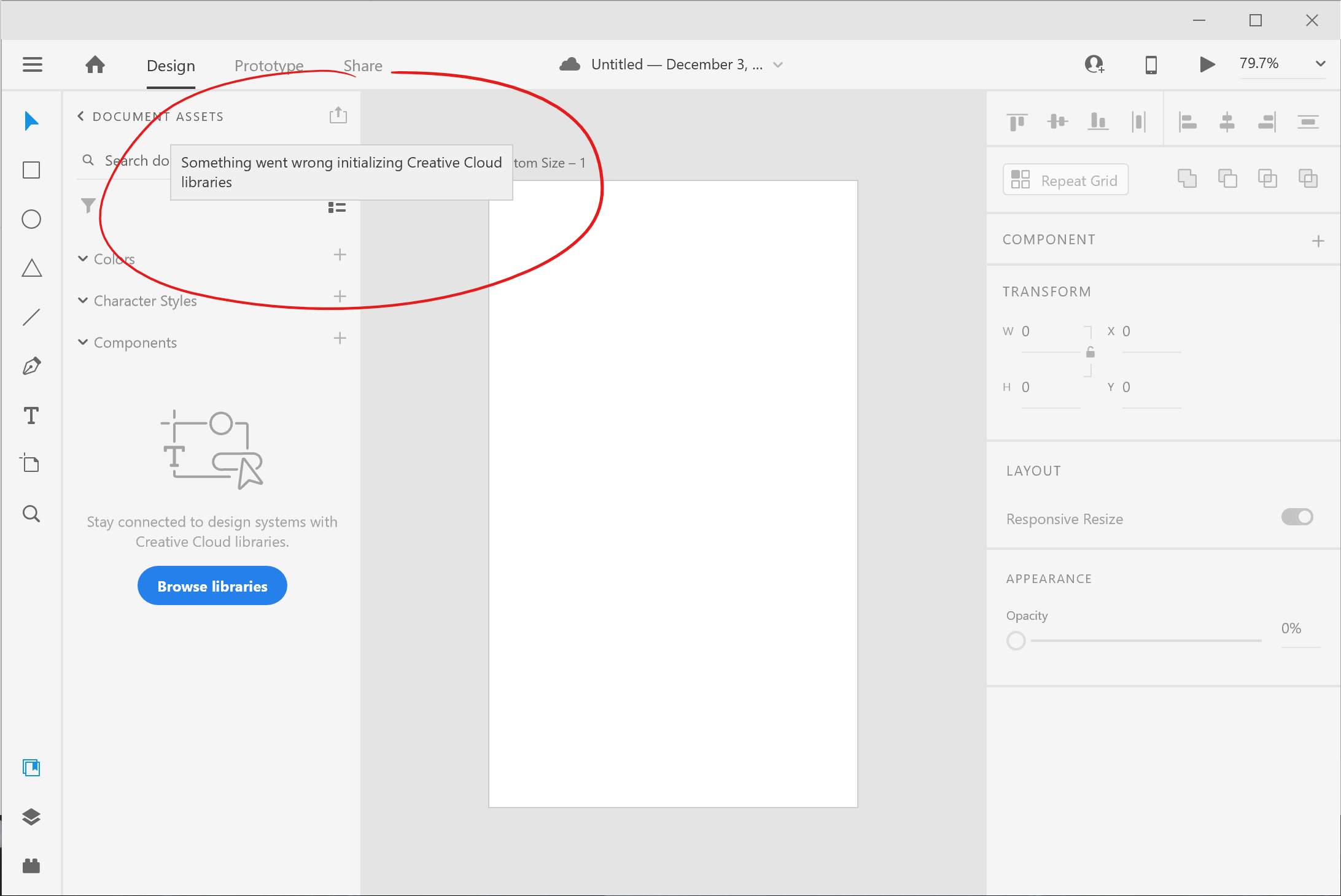Collapse the Colors section
The width and height of the screenshot is (1341, 896).
(84, 258)
